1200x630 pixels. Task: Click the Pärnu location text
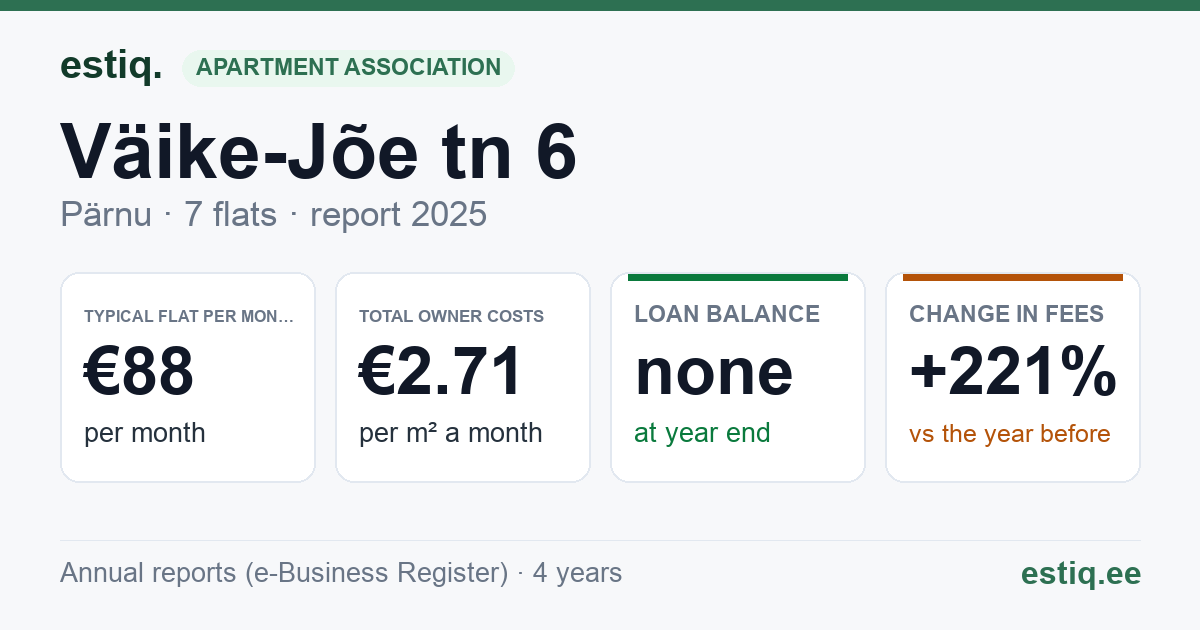coord(106,214)
